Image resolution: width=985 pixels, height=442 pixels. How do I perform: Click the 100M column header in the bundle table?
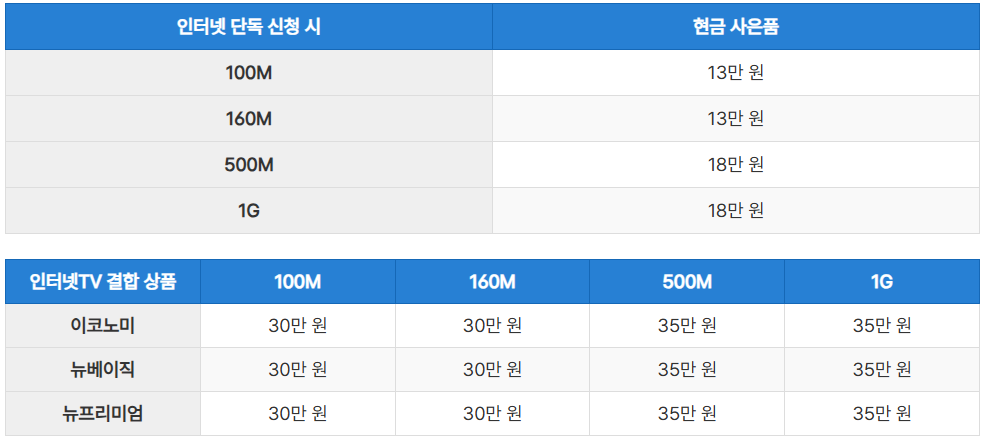pos(298,282)
